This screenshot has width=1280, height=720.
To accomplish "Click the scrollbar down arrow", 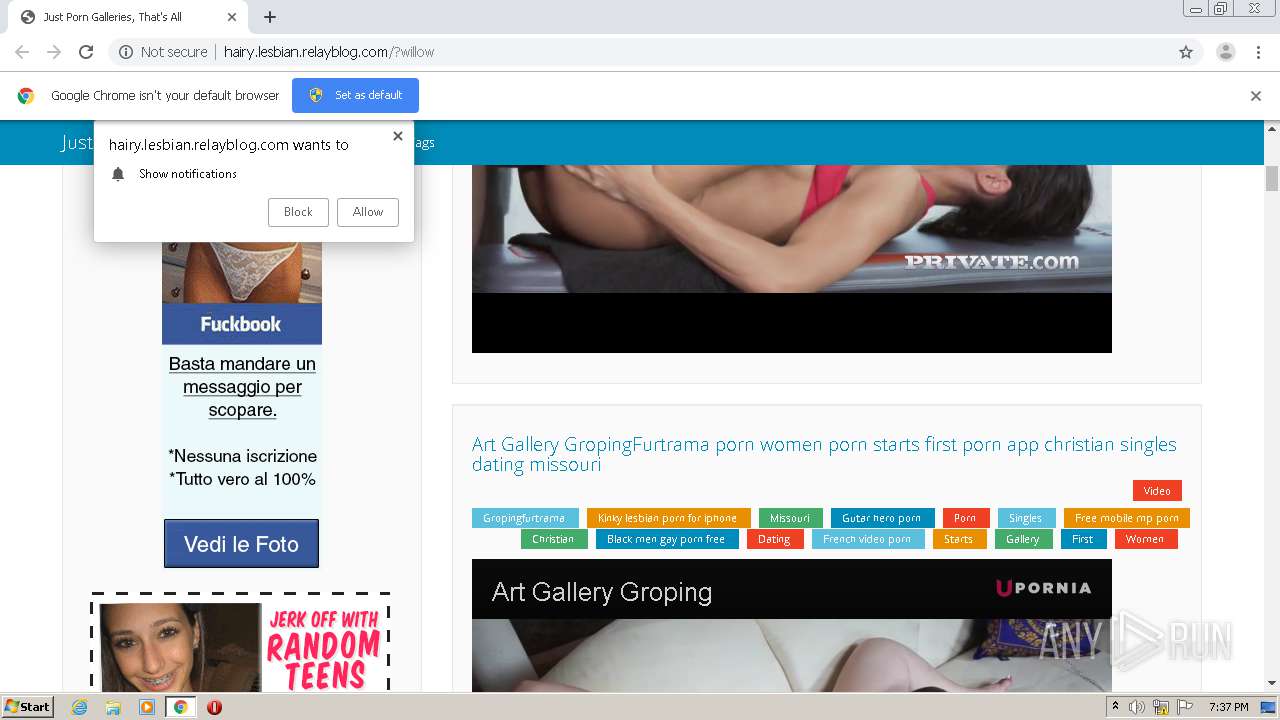I will [1272, 684].
